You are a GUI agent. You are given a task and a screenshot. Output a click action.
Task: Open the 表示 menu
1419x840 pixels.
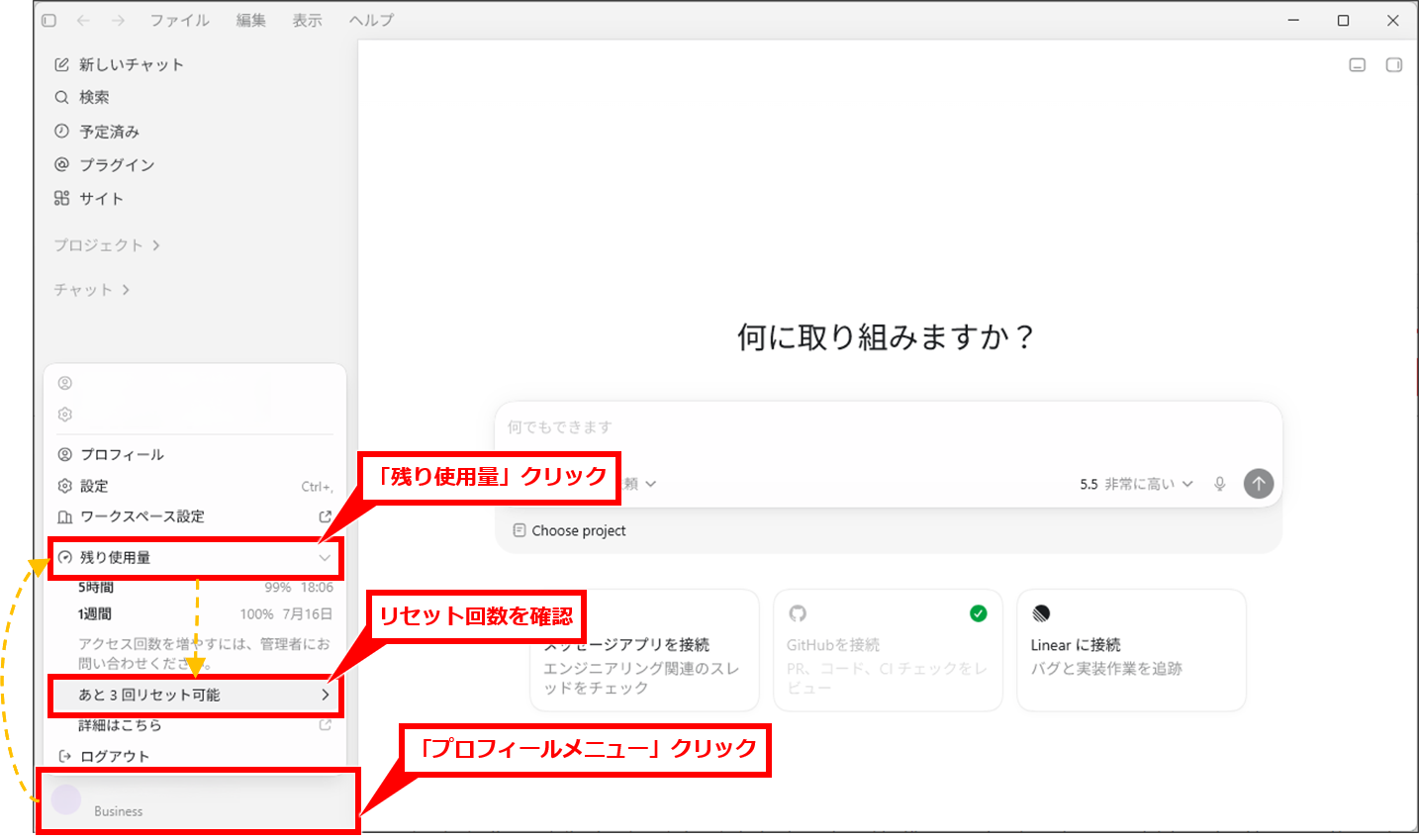pyautogui.click(x=308, y=20)
